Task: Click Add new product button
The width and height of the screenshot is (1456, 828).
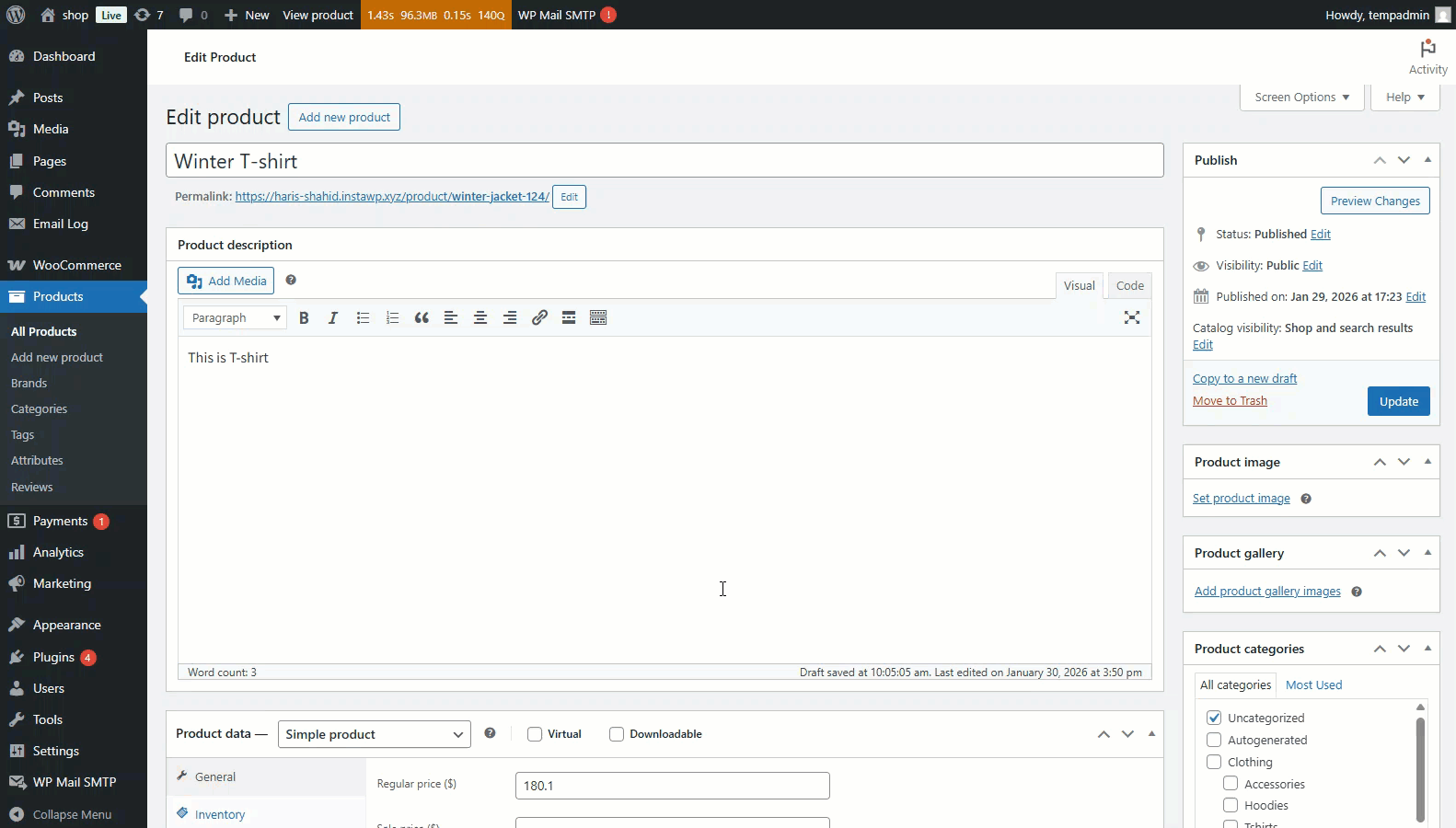Action: coord(344,117)
